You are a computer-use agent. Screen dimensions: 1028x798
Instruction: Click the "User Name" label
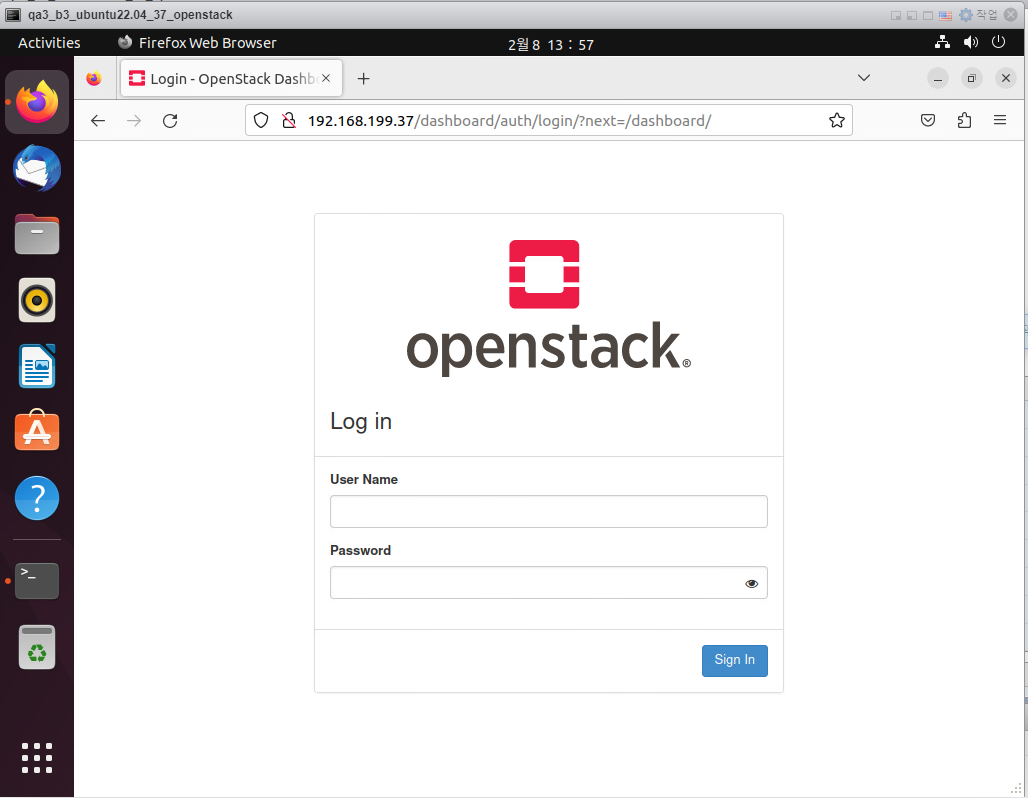coord(364,479)
